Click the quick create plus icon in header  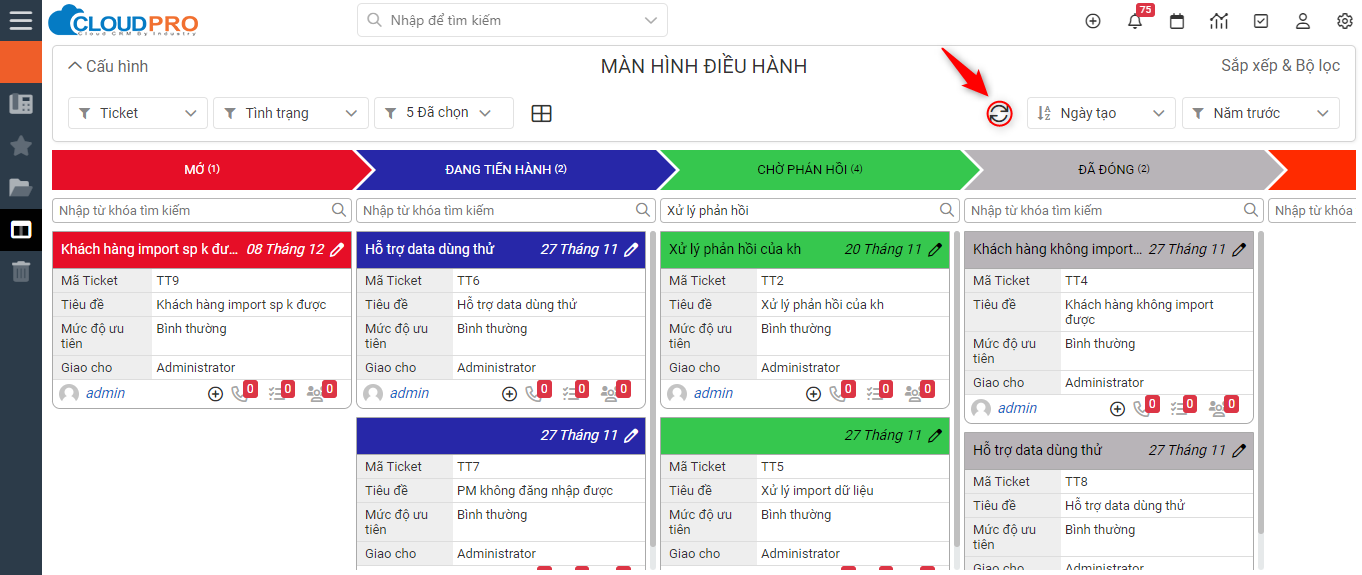(1093, 21)
